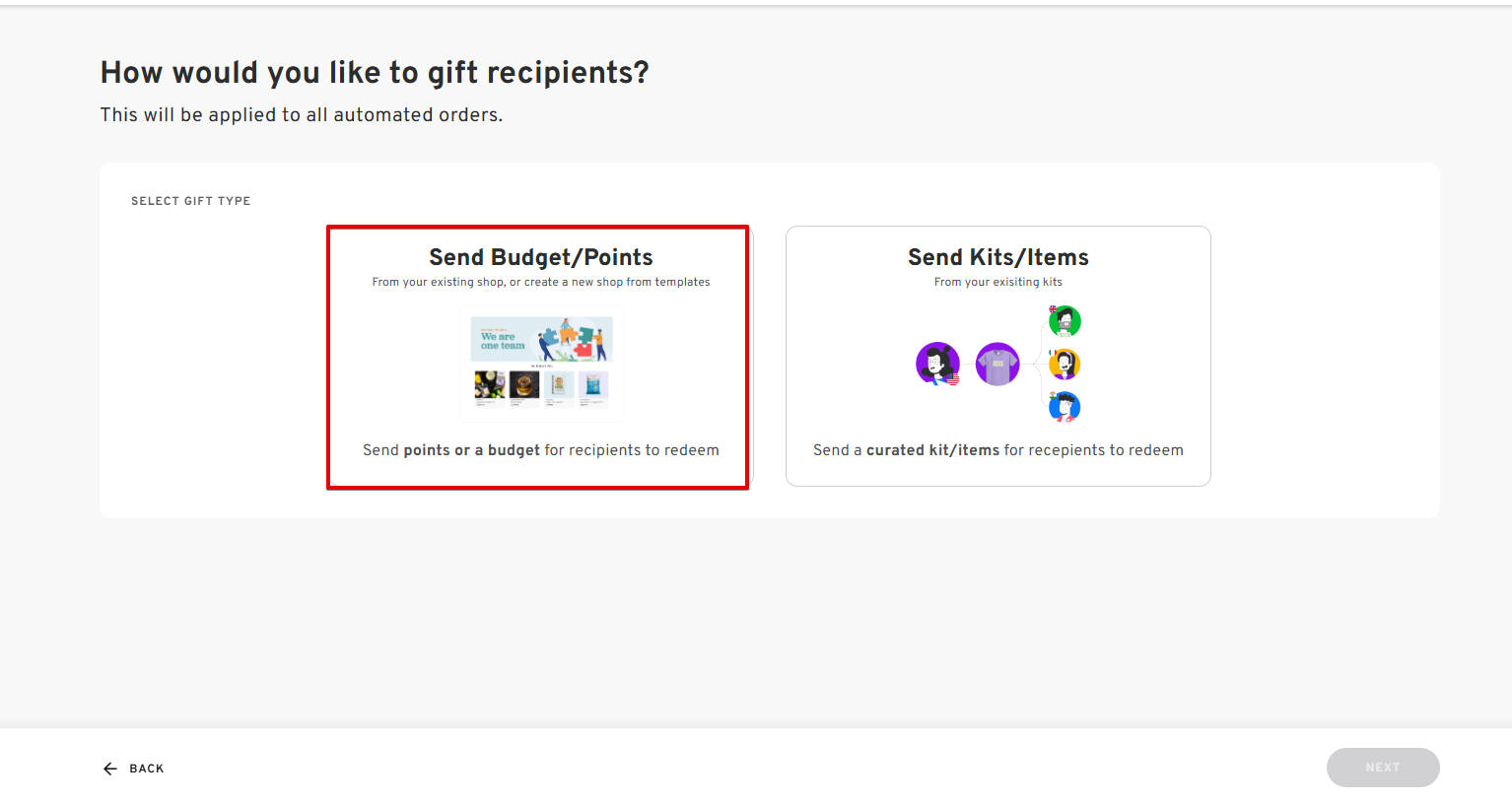Go back using the BACK label

click(147, 769)
